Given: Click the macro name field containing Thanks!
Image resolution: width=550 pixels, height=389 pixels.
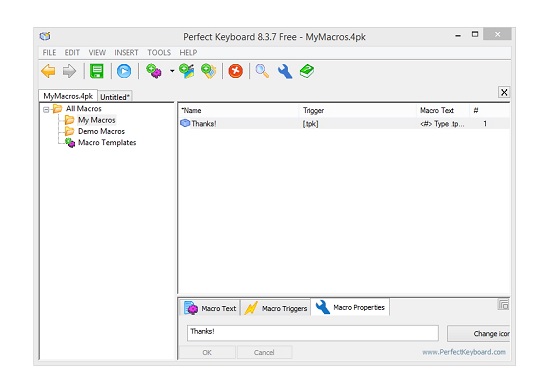Looking at the screenshot, I should point(313,333).
